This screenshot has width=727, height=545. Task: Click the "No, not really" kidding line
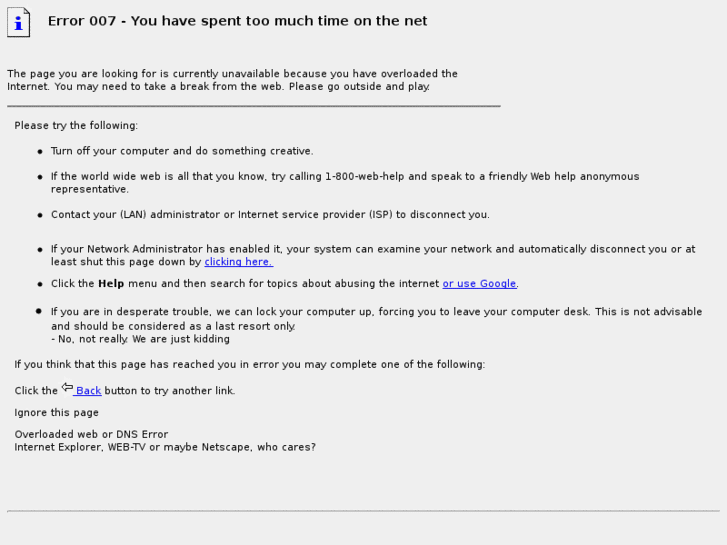coord(140,339)
